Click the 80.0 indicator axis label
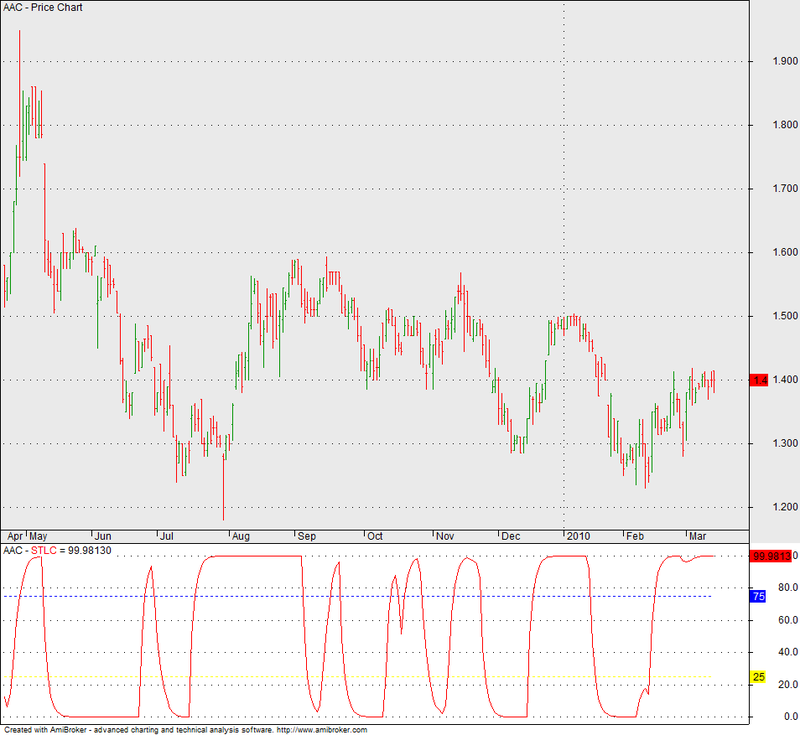Viewport: 800px width, 735px height. click(x=788, y=588)
